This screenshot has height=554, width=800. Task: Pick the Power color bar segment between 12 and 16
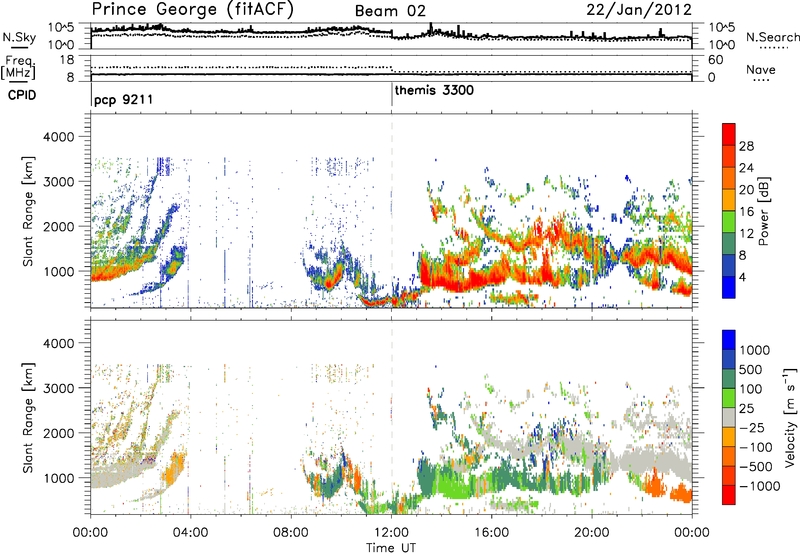coord(729,222)
